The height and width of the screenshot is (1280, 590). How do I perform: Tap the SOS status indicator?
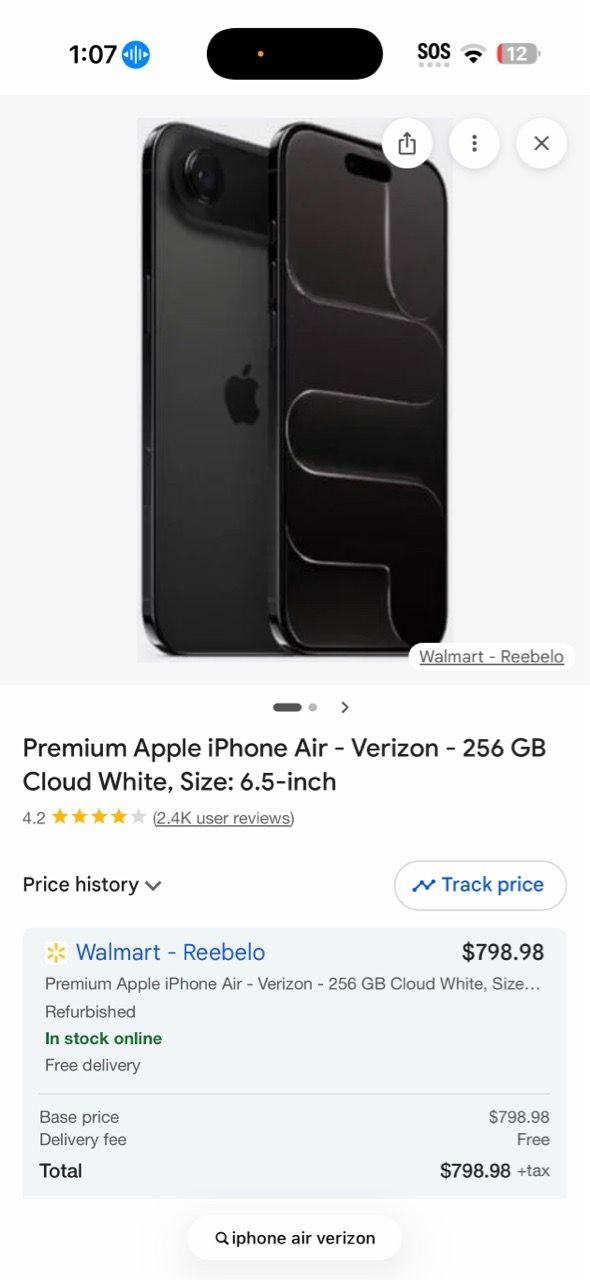pyautogui.click(x=434, y=54)
